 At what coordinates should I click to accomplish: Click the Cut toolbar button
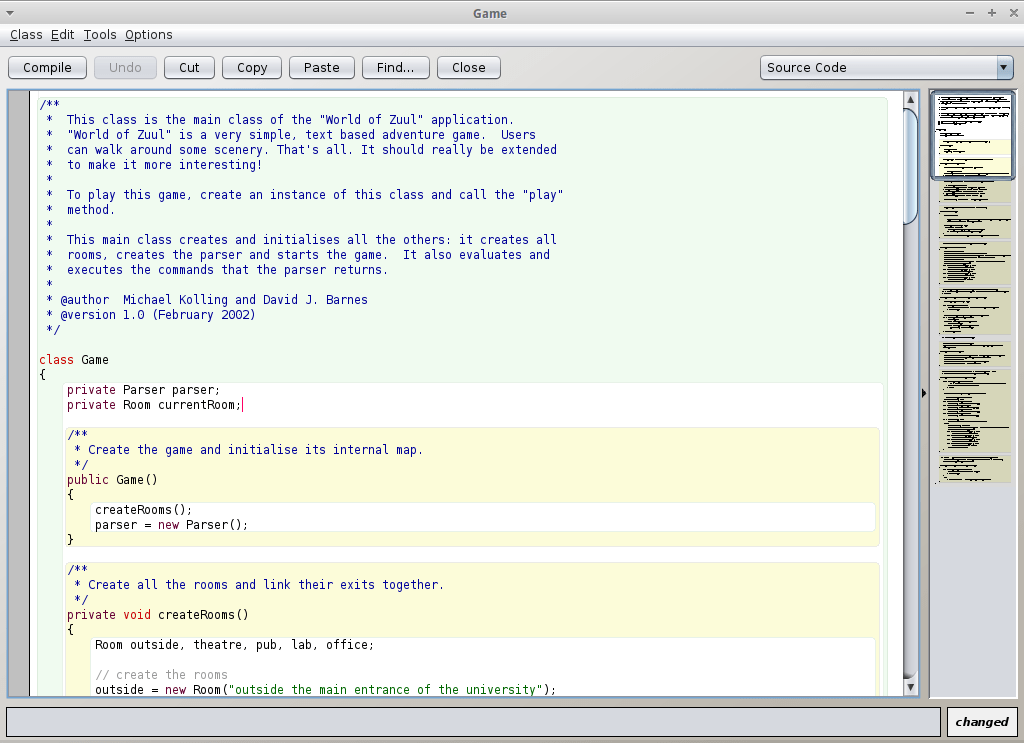(189, 67)
